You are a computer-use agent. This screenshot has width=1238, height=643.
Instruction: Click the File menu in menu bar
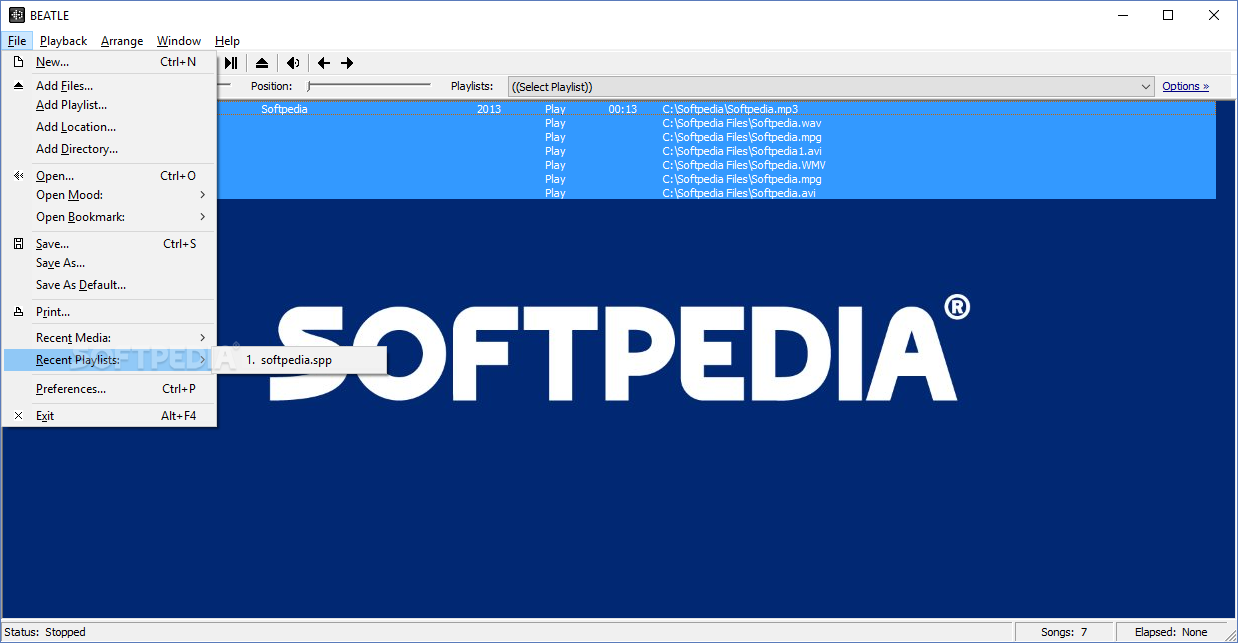click(x=17, y=41)
